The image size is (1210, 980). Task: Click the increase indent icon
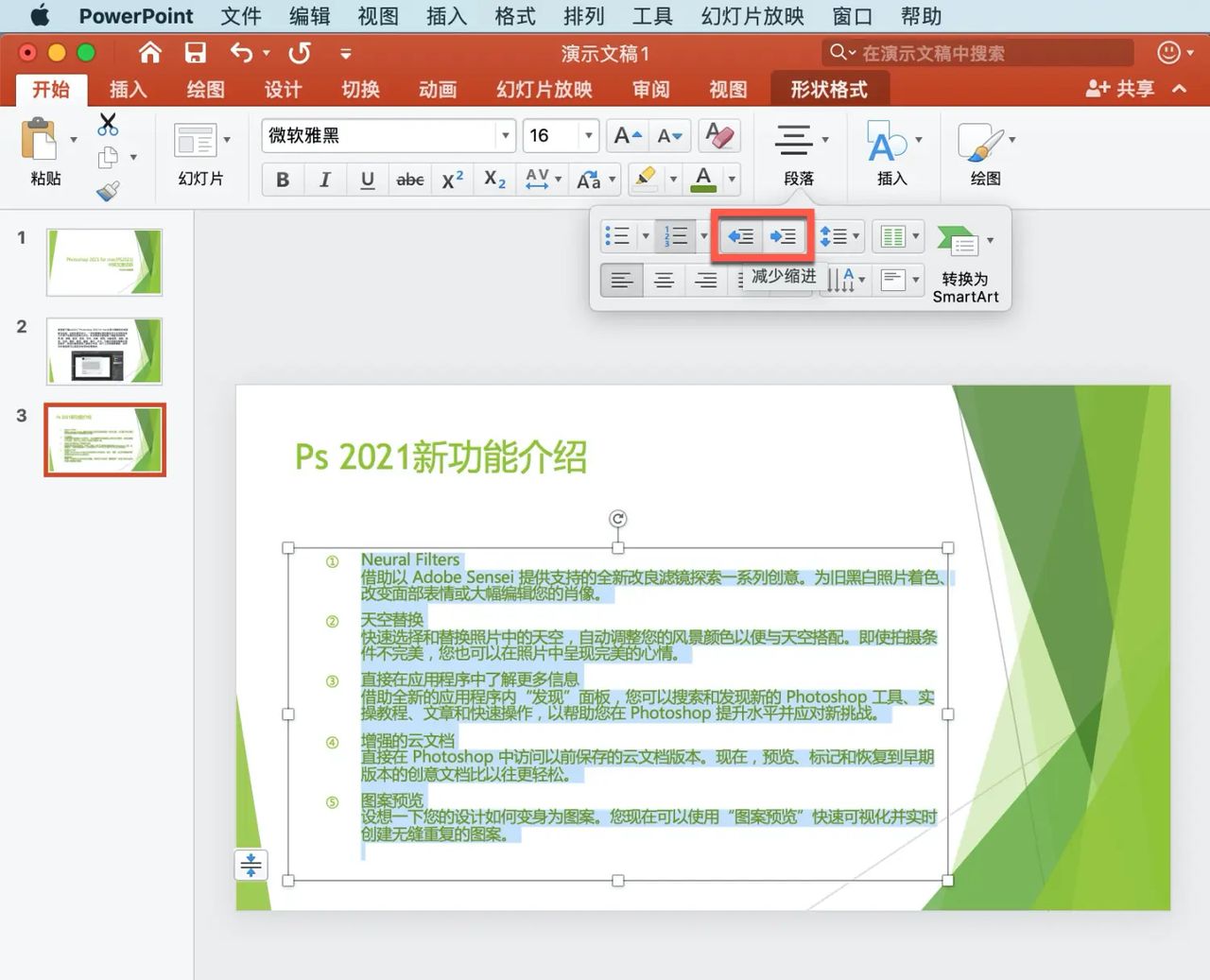click(x=783, y=236)
